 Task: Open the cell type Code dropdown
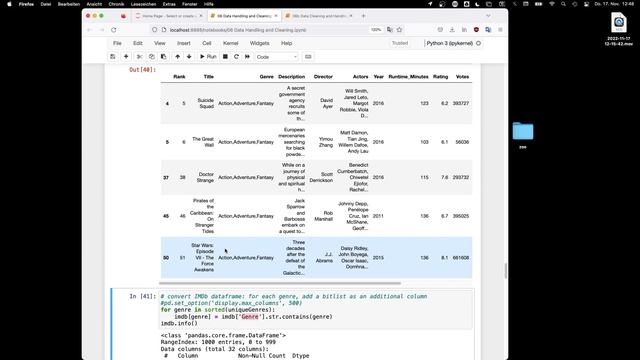pyautogui.click(x=277, y=57)
